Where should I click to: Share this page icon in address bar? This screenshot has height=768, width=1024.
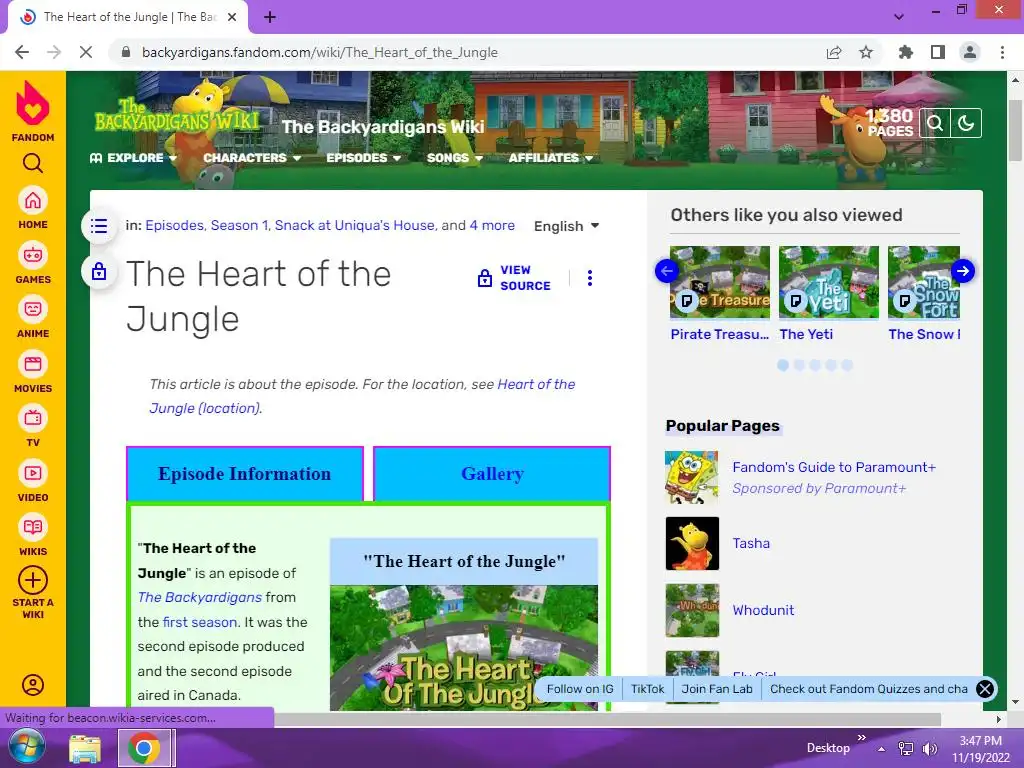click(834, 52)
